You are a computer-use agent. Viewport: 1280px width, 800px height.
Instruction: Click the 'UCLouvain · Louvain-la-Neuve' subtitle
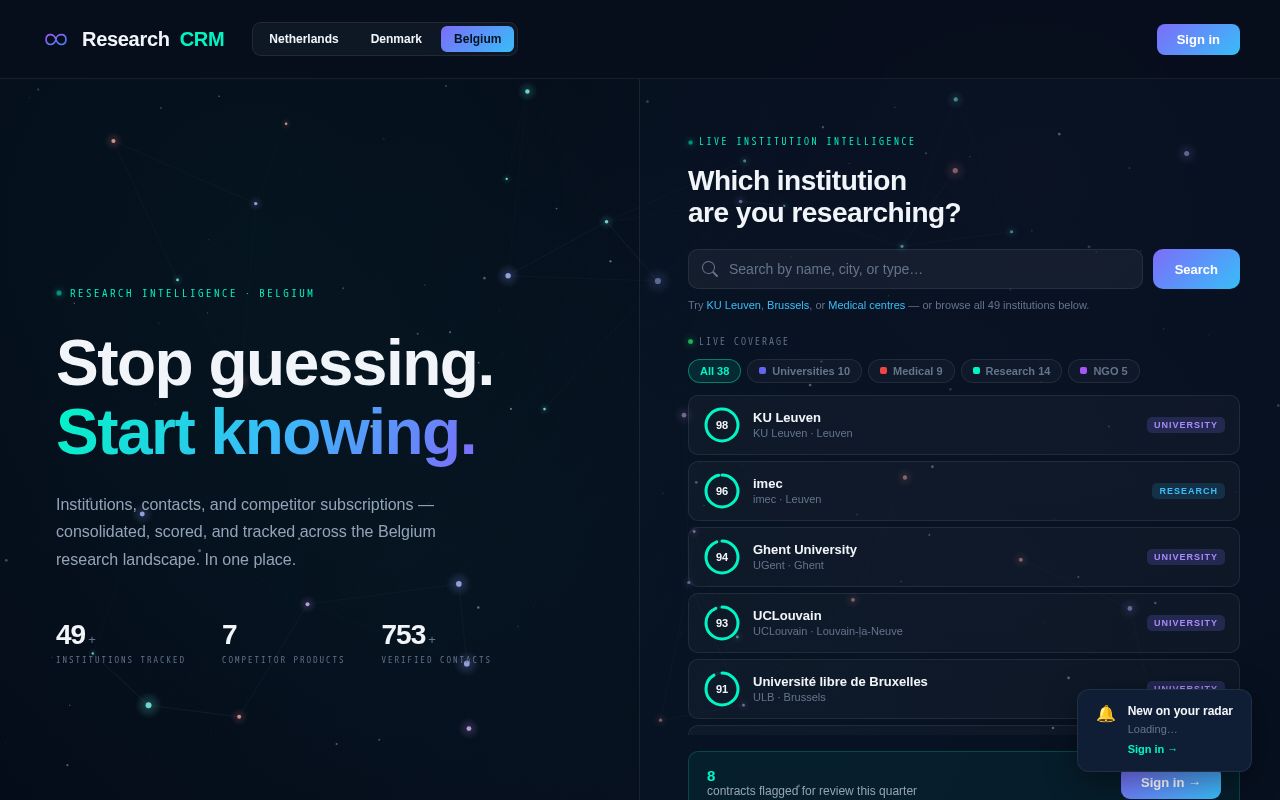click(828, 631)
